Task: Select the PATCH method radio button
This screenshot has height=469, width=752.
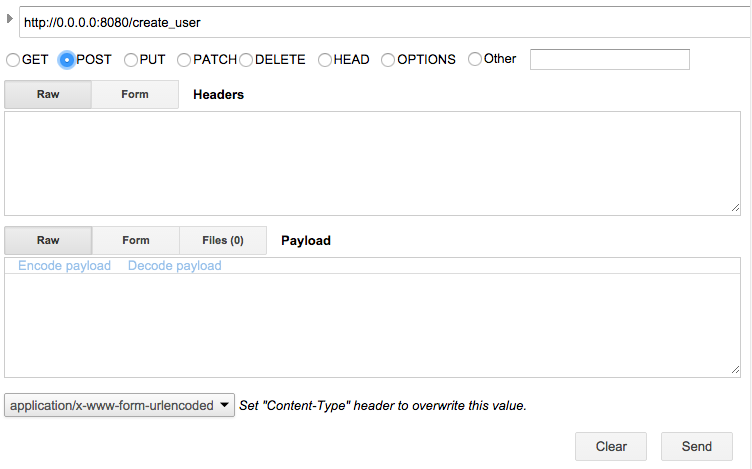Action: click(184, 60)
